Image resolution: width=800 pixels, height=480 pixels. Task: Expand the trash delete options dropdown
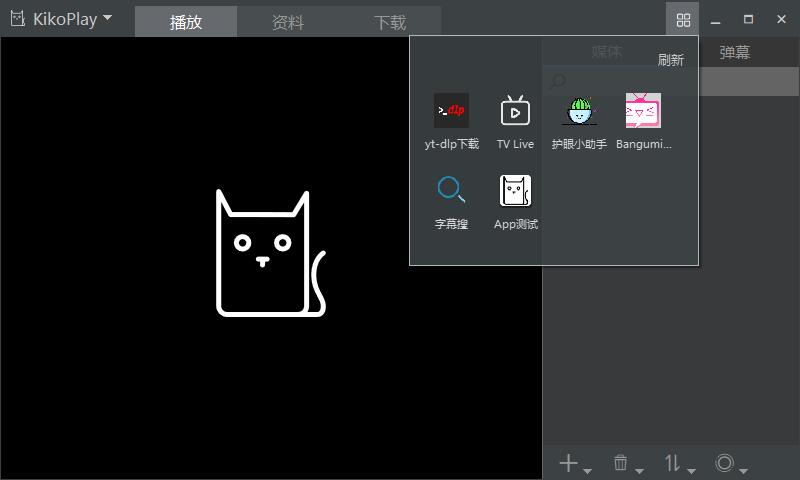(x=626, y=463)
